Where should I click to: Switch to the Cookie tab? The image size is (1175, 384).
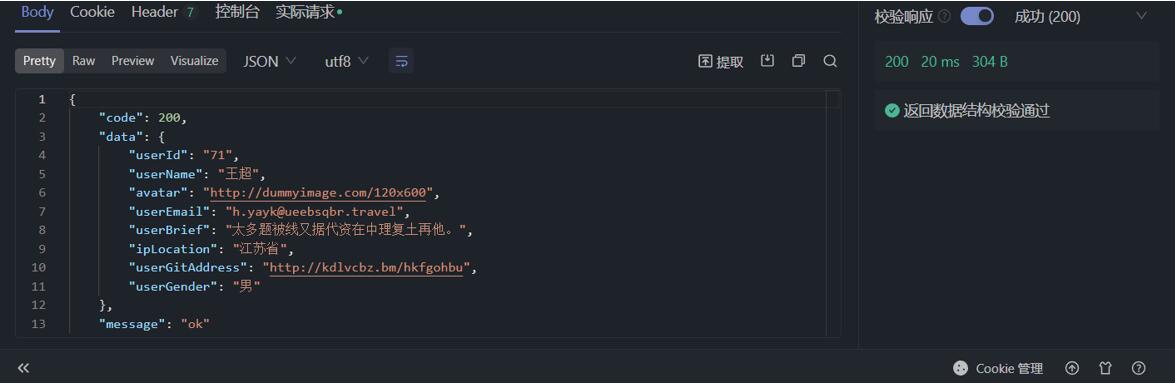click(92, 12)
